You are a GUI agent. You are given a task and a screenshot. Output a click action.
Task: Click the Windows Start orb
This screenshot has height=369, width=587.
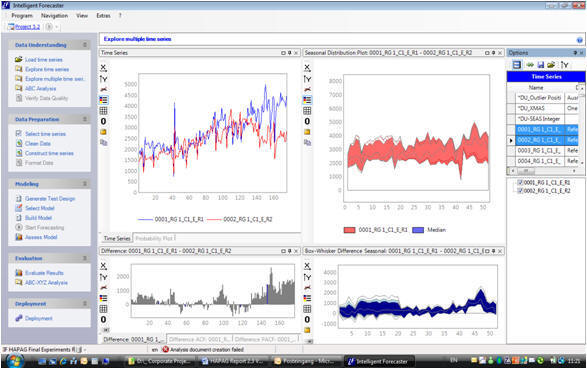(x=15, y=361)
